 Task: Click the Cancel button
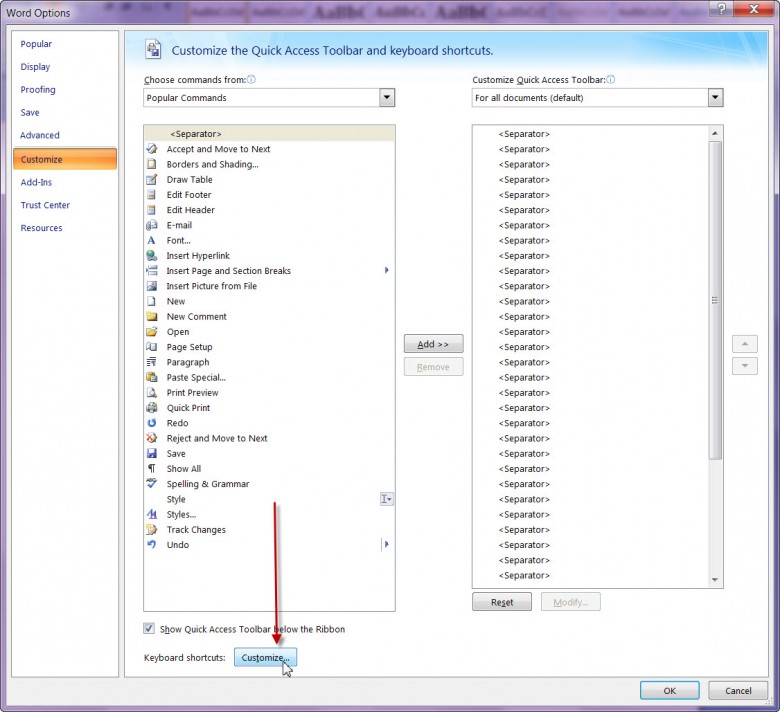[x=738, y=691]
